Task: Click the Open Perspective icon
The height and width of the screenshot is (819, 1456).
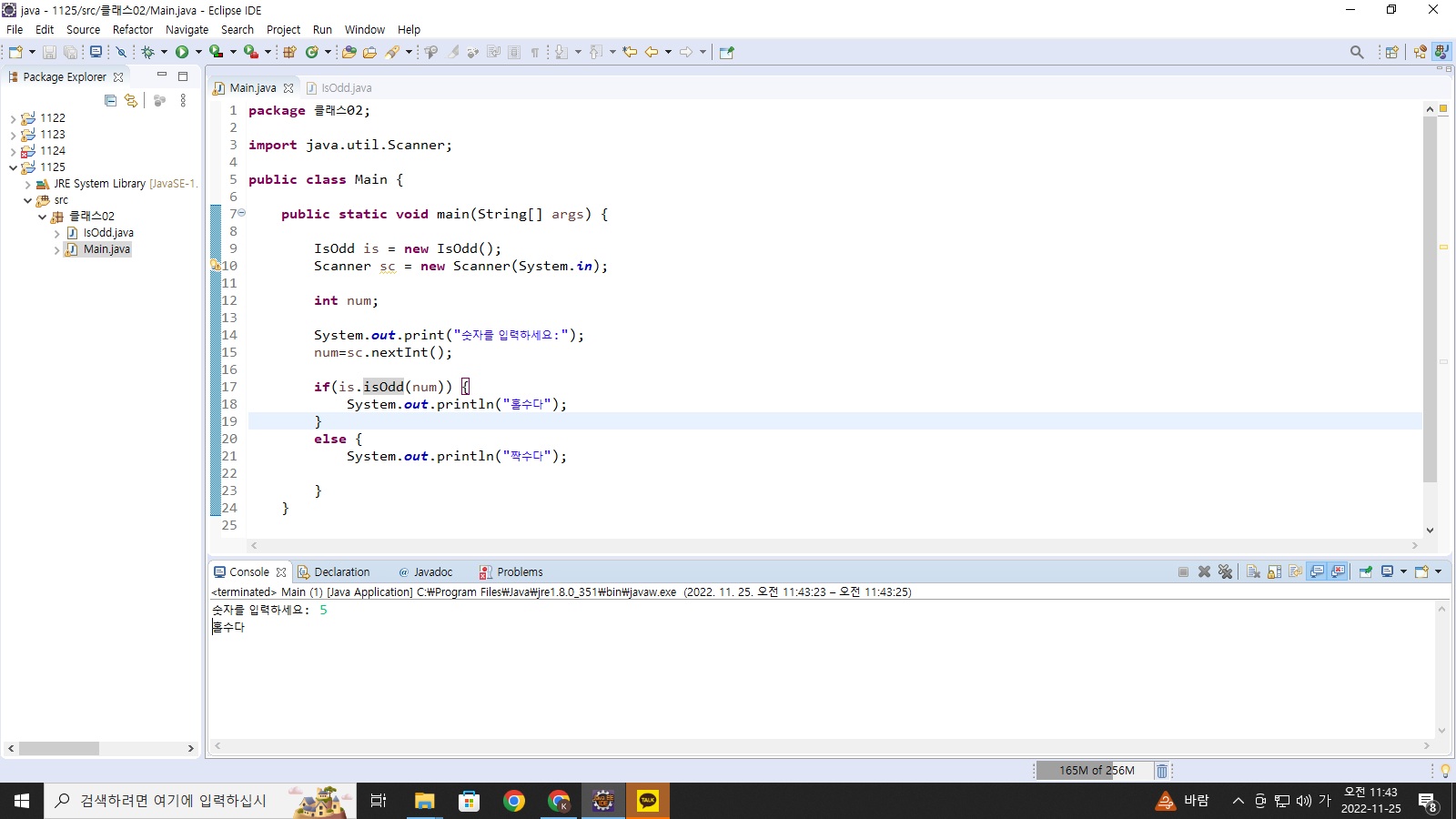Action: point(1391,52)
